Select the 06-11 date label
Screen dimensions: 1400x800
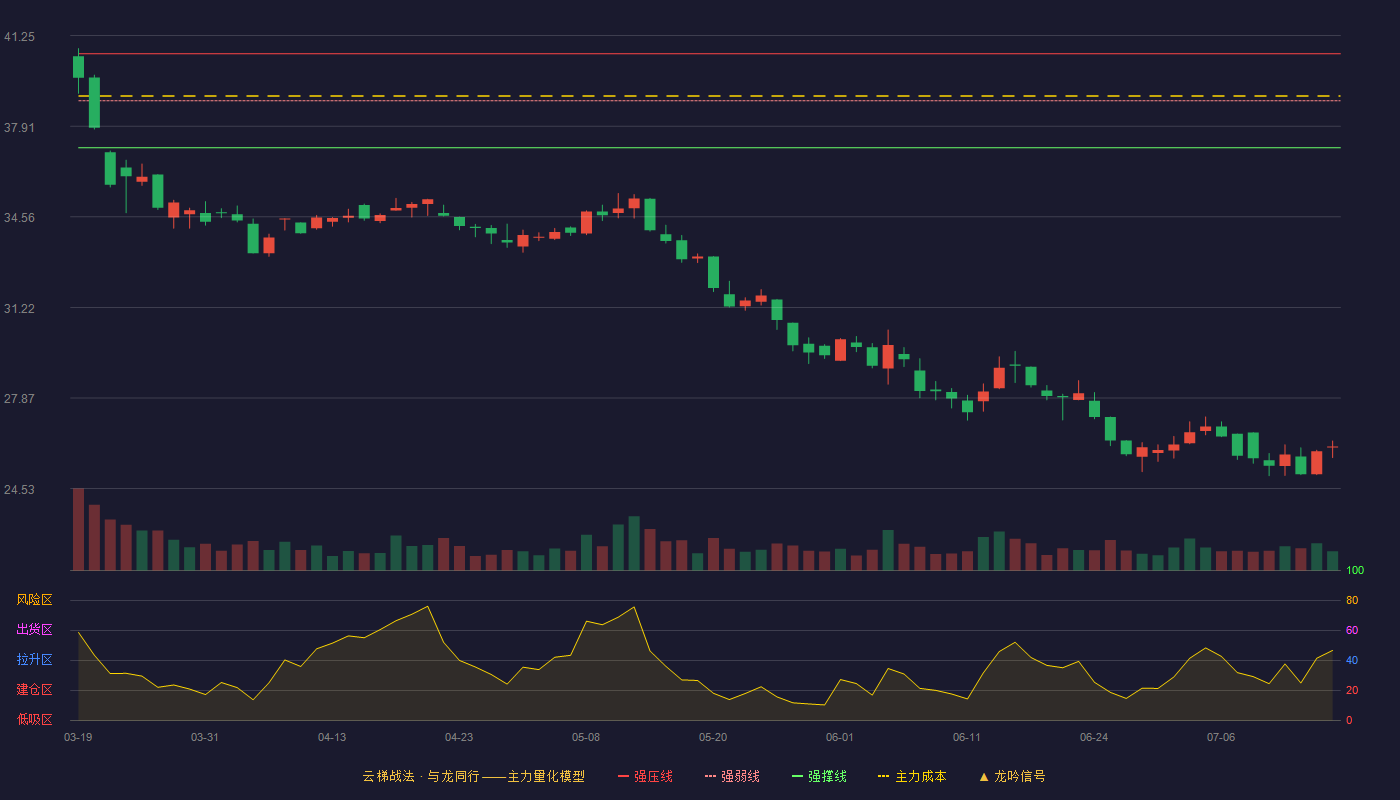click(967, 737)
